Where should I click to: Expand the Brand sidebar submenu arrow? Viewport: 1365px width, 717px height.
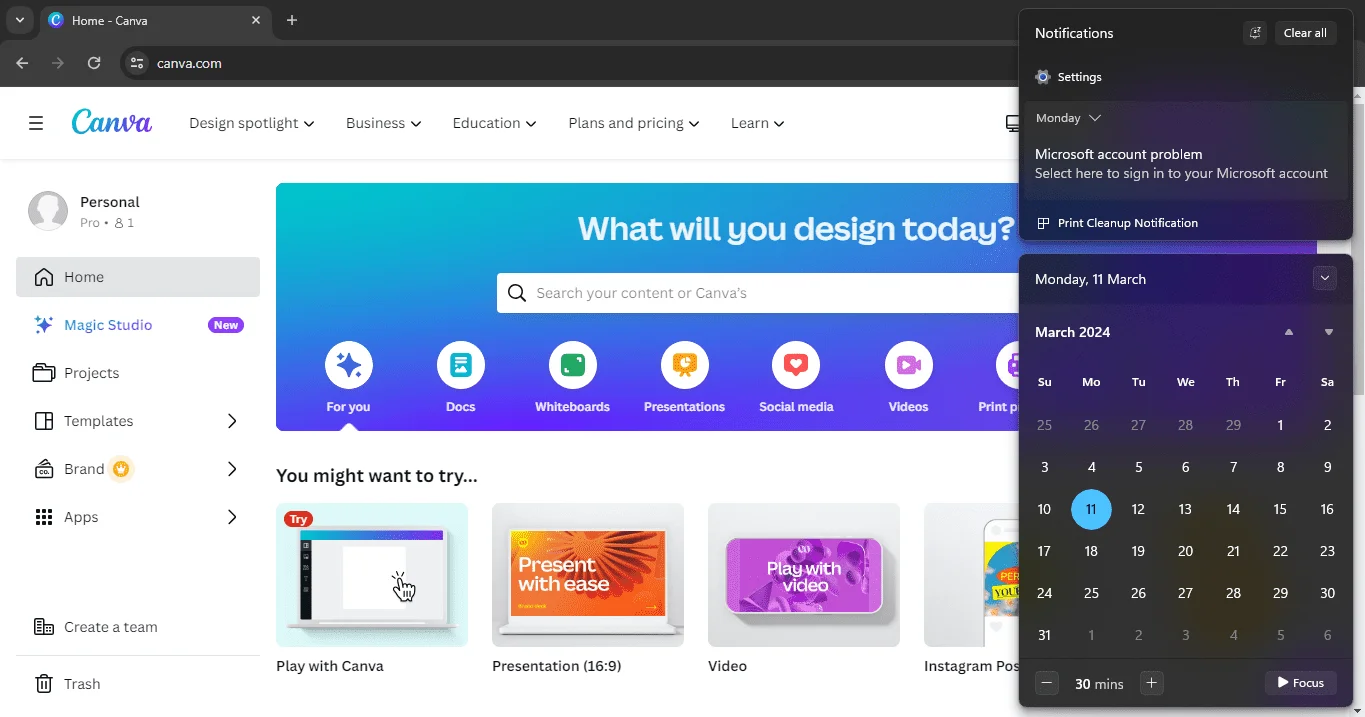coord(232,469)
